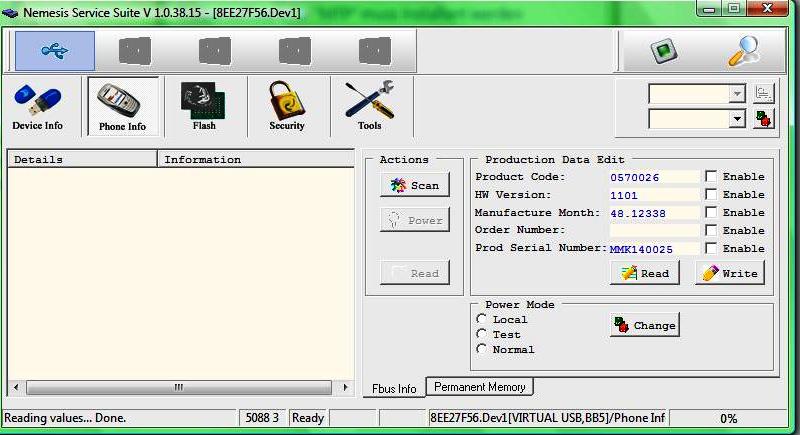Viewport: 800px width, 435px height.
Task: Click the Change power mode button
Action: tap(645, 325)
